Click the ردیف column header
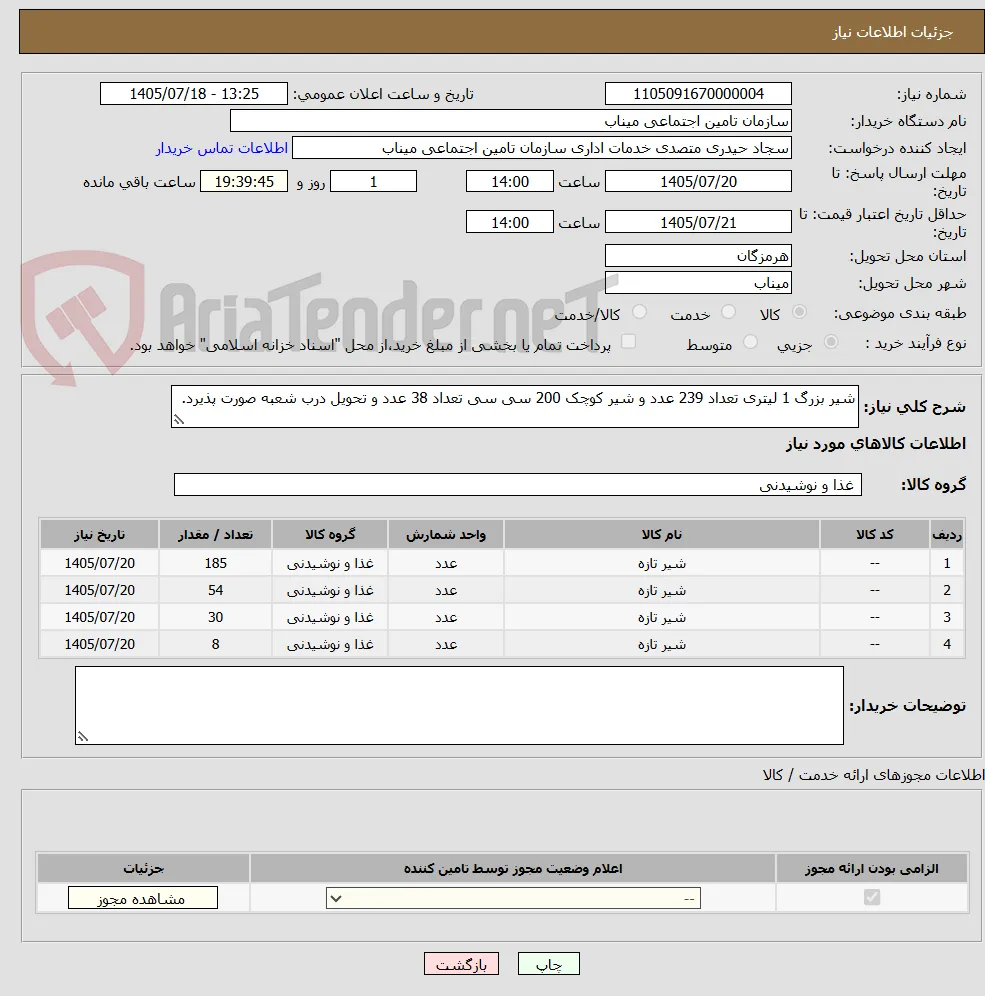985x996 pixels. point(947,534)
